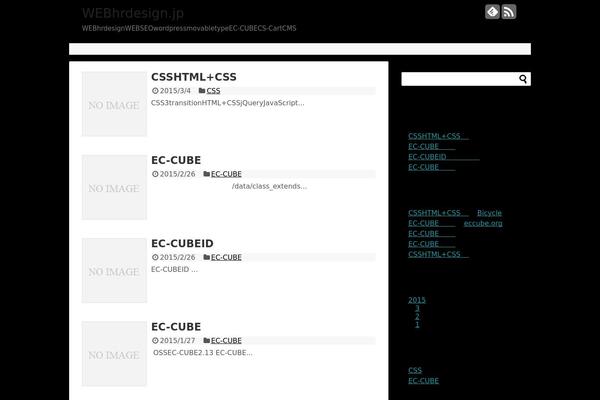Click excerpt starting CSS3transitionHTML+CSSjQuery
This screenshot has height=400, width=600.
228,103
